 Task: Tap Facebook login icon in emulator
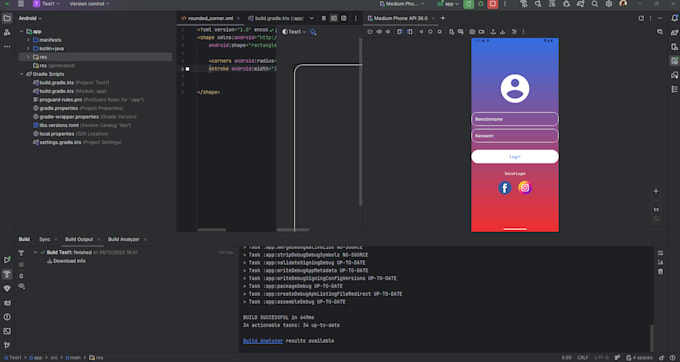coord(505,188)
